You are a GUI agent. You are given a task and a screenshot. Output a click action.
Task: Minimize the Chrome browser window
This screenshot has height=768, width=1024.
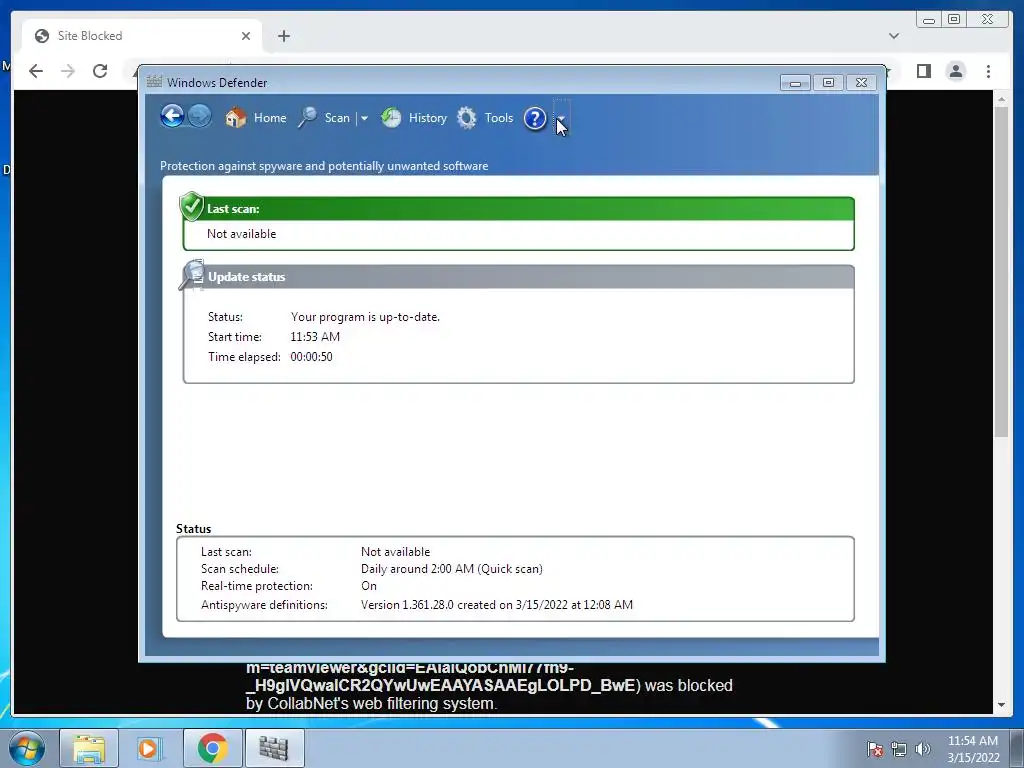pos(929,20)
